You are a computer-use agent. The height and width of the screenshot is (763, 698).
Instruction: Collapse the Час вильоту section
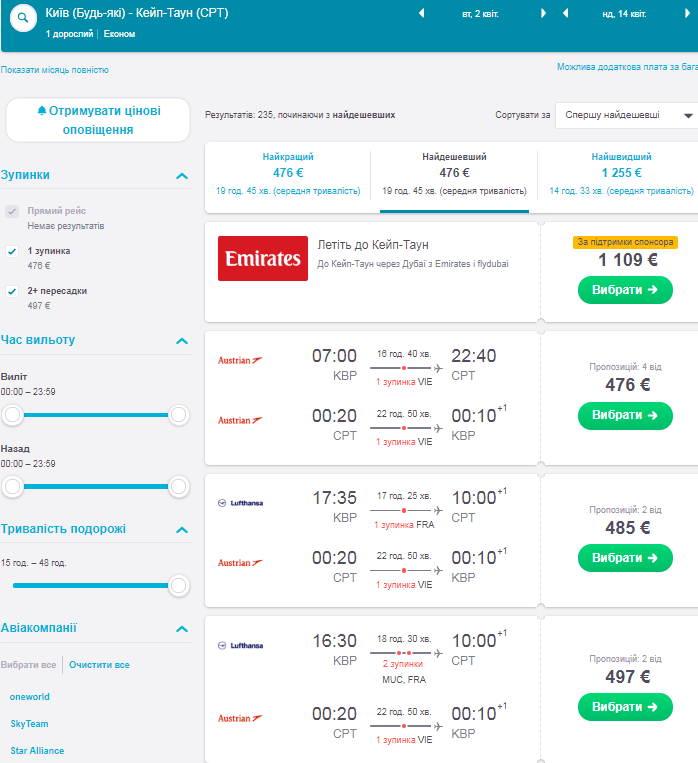(181, 341)
